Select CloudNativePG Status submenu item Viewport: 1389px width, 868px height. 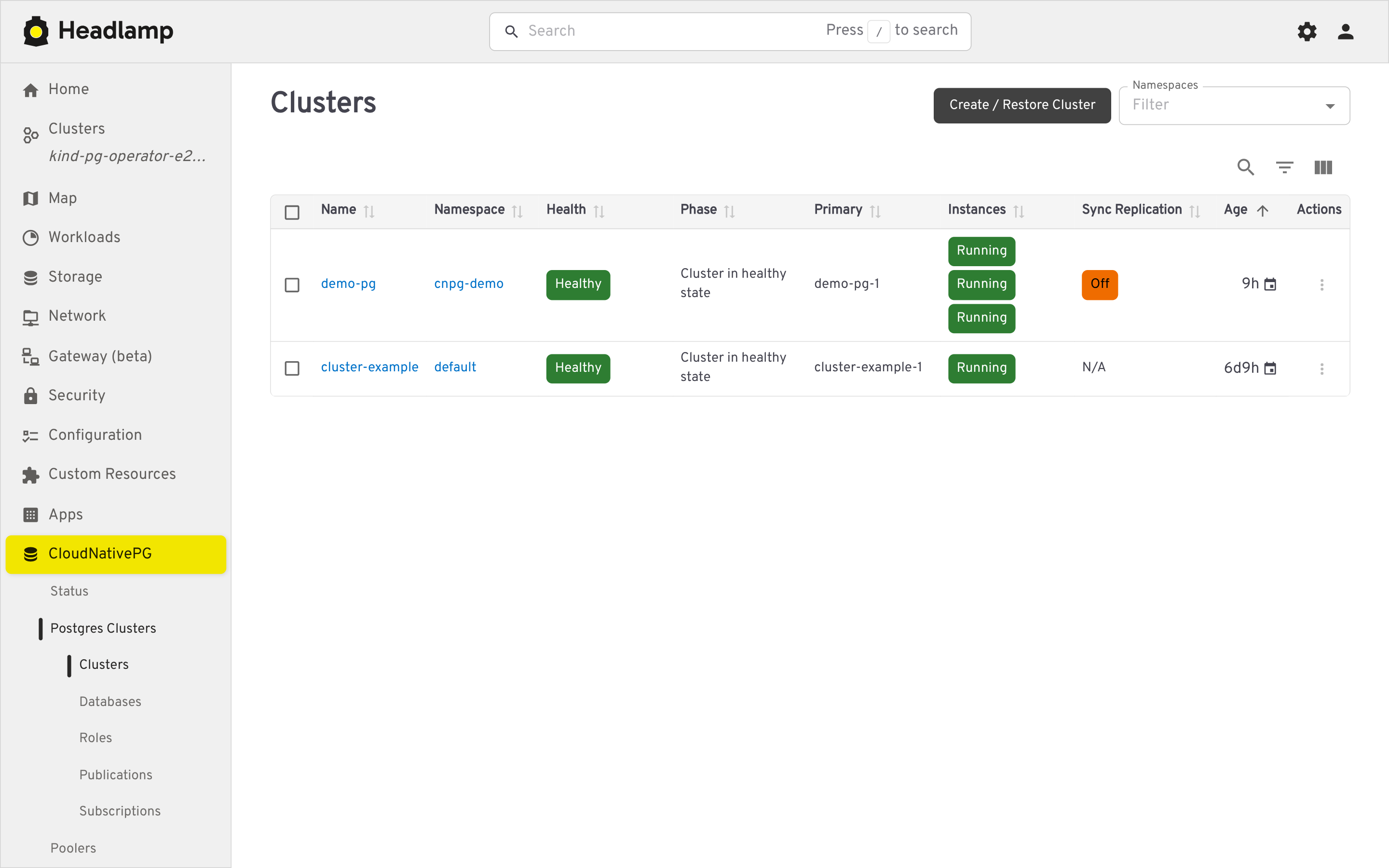(69, 591)
